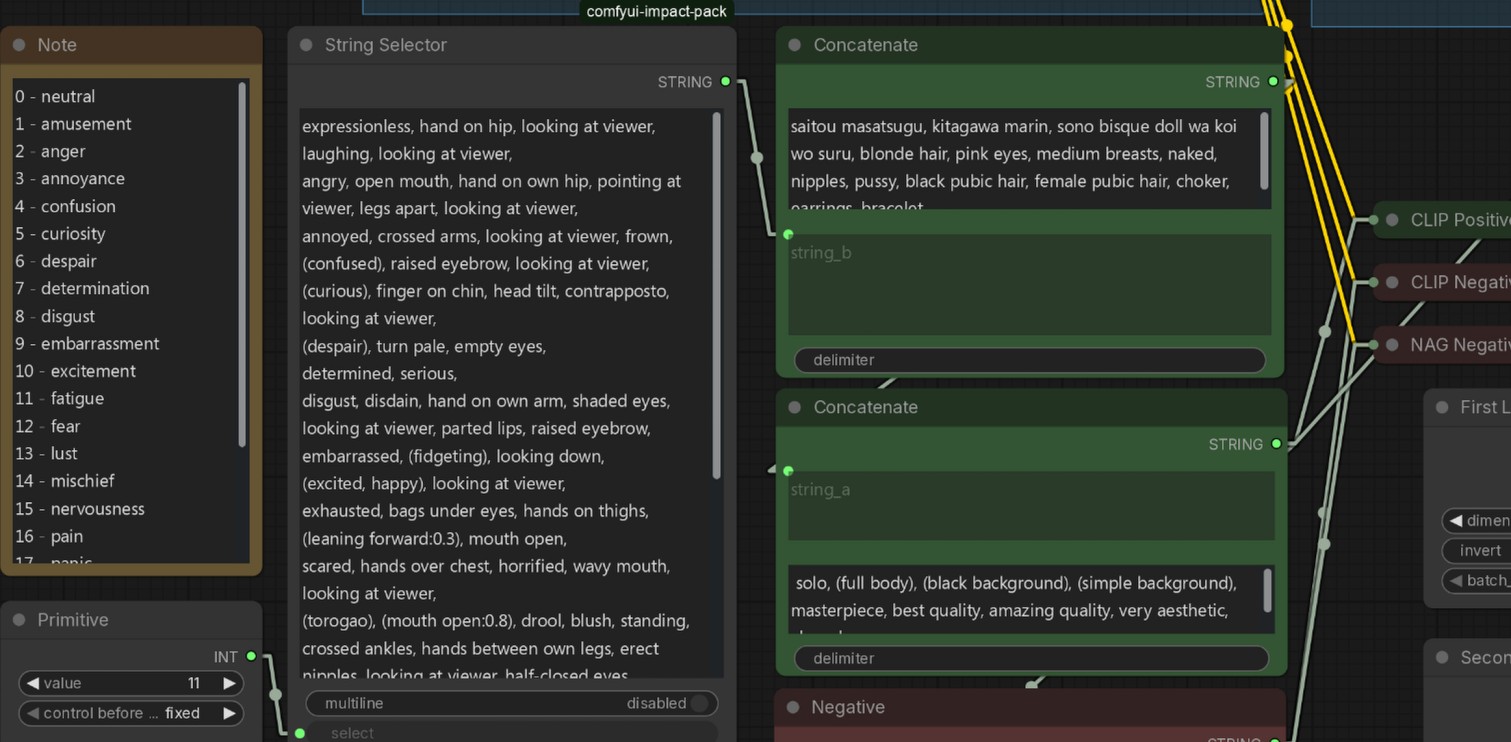
Task: Collapse the String Selector node via title dot
Action: pyautogui.click(x=306, y=45)
